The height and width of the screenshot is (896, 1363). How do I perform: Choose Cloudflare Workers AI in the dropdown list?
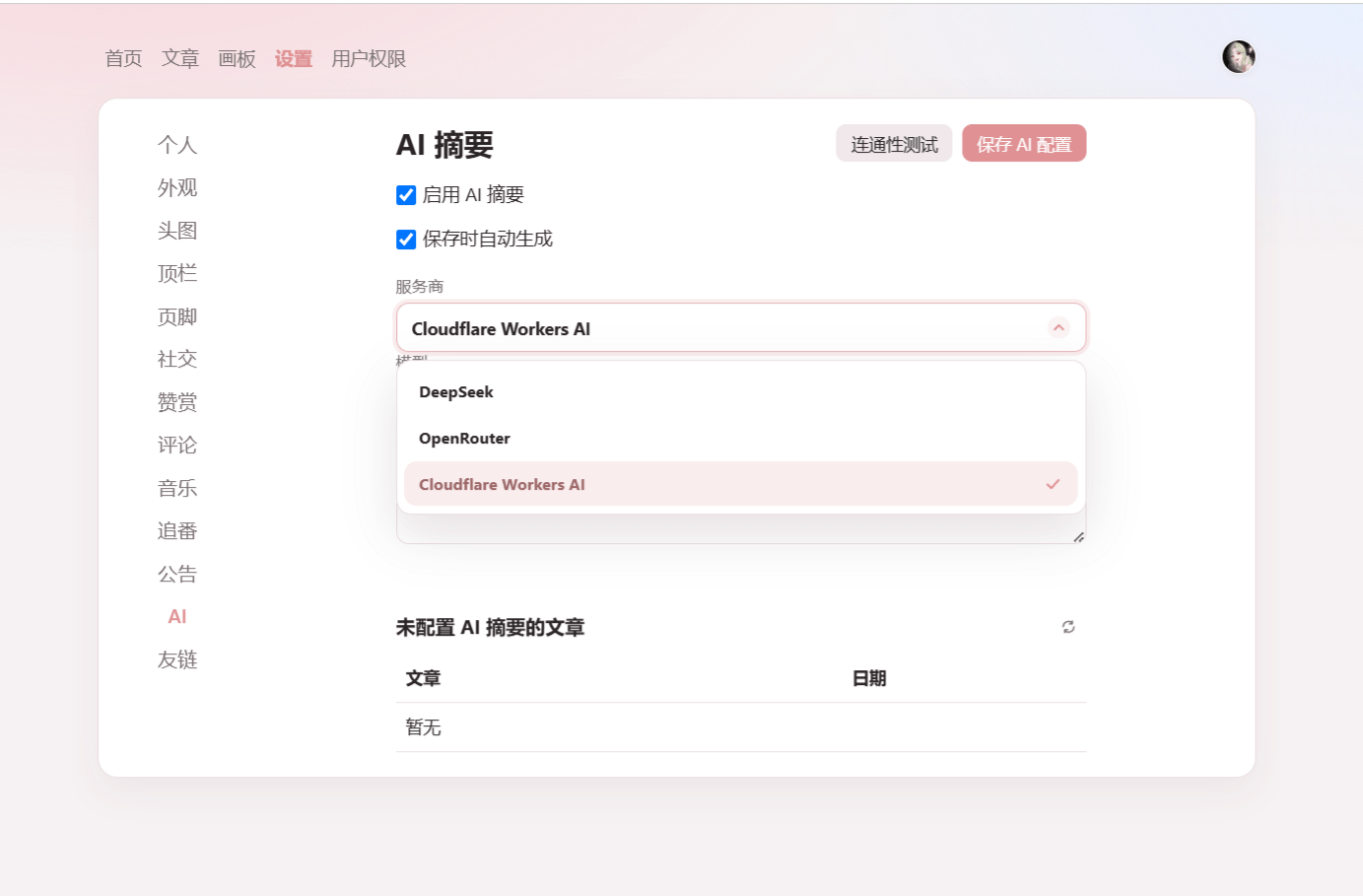click(x=741, y=484)
